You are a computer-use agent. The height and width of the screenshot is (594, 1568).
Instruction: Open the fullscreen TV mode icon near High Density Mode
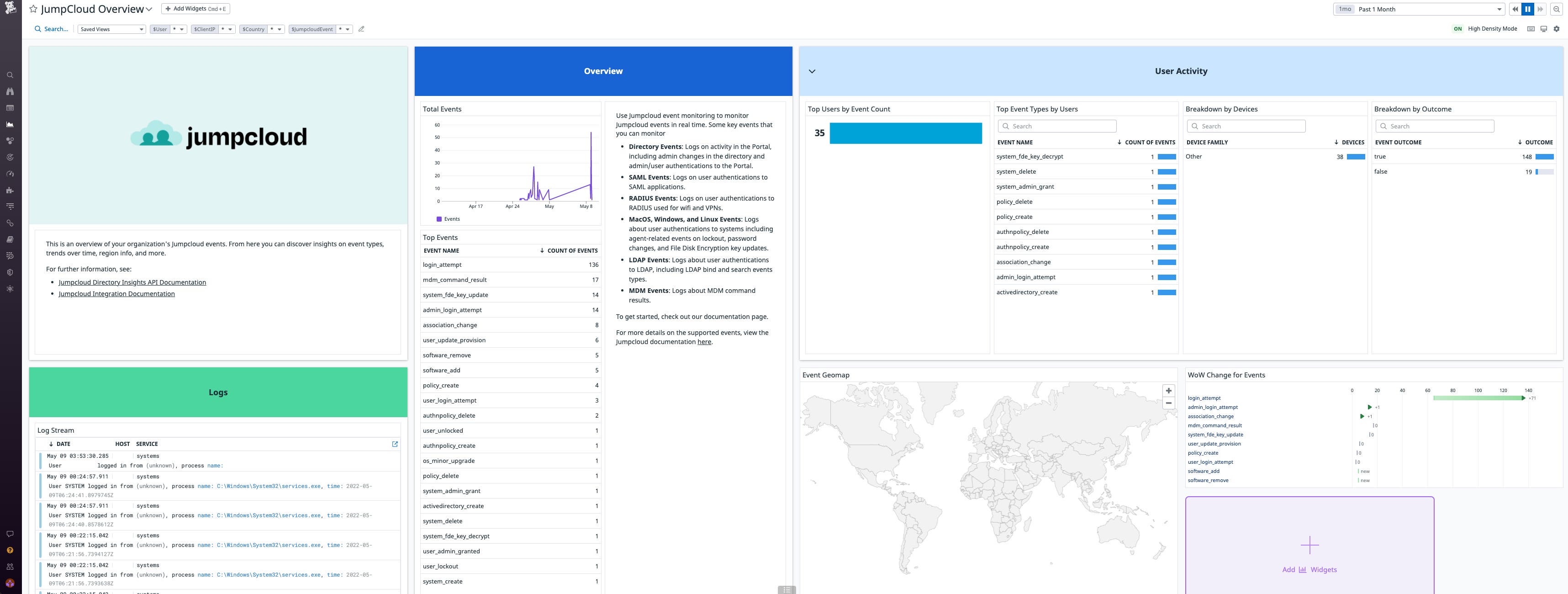(1544, 29)
